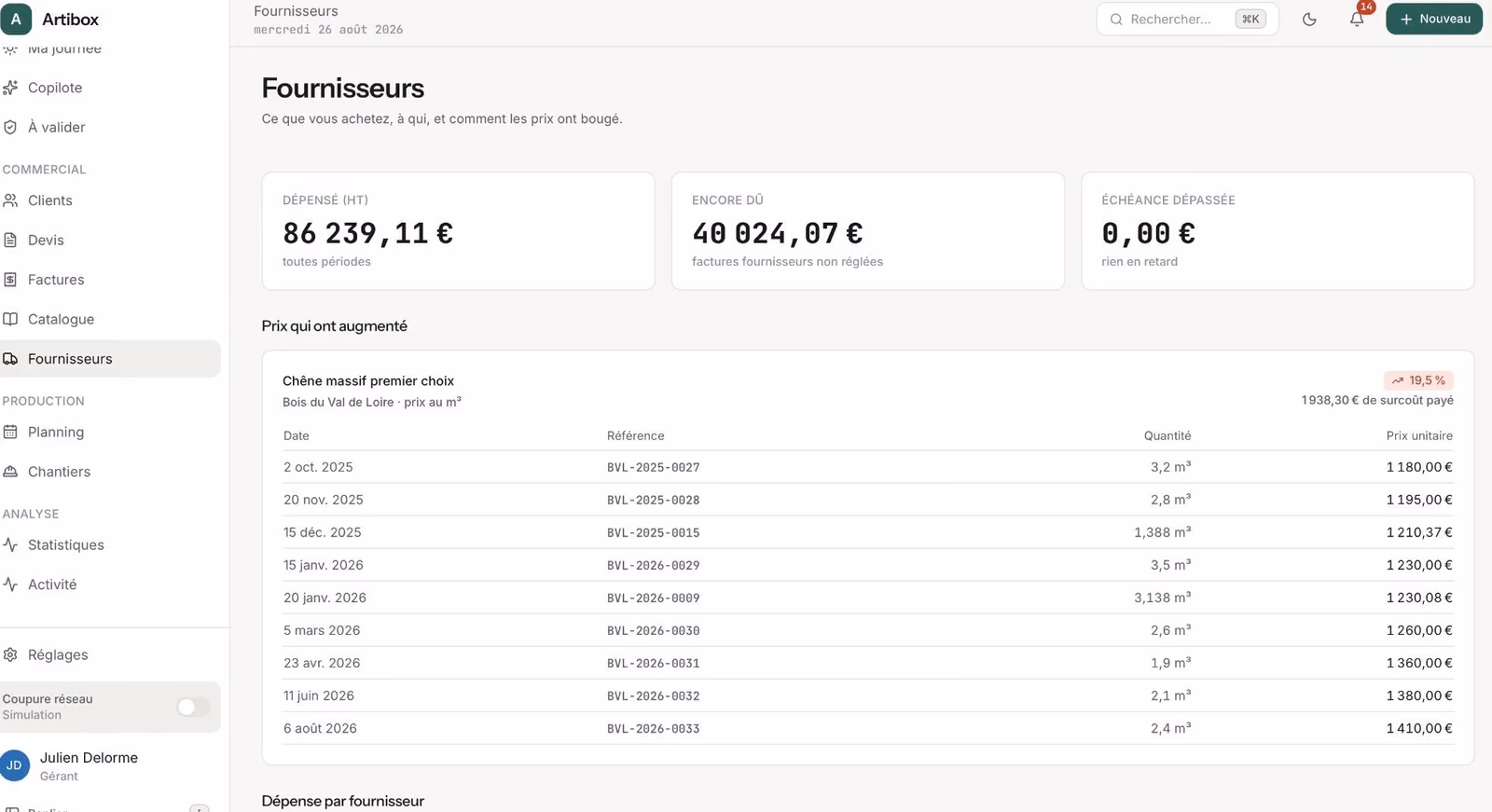Click the Encore dû amount 40 024,07 €
Screen dimensions: 1492x812
click(778, 233)
